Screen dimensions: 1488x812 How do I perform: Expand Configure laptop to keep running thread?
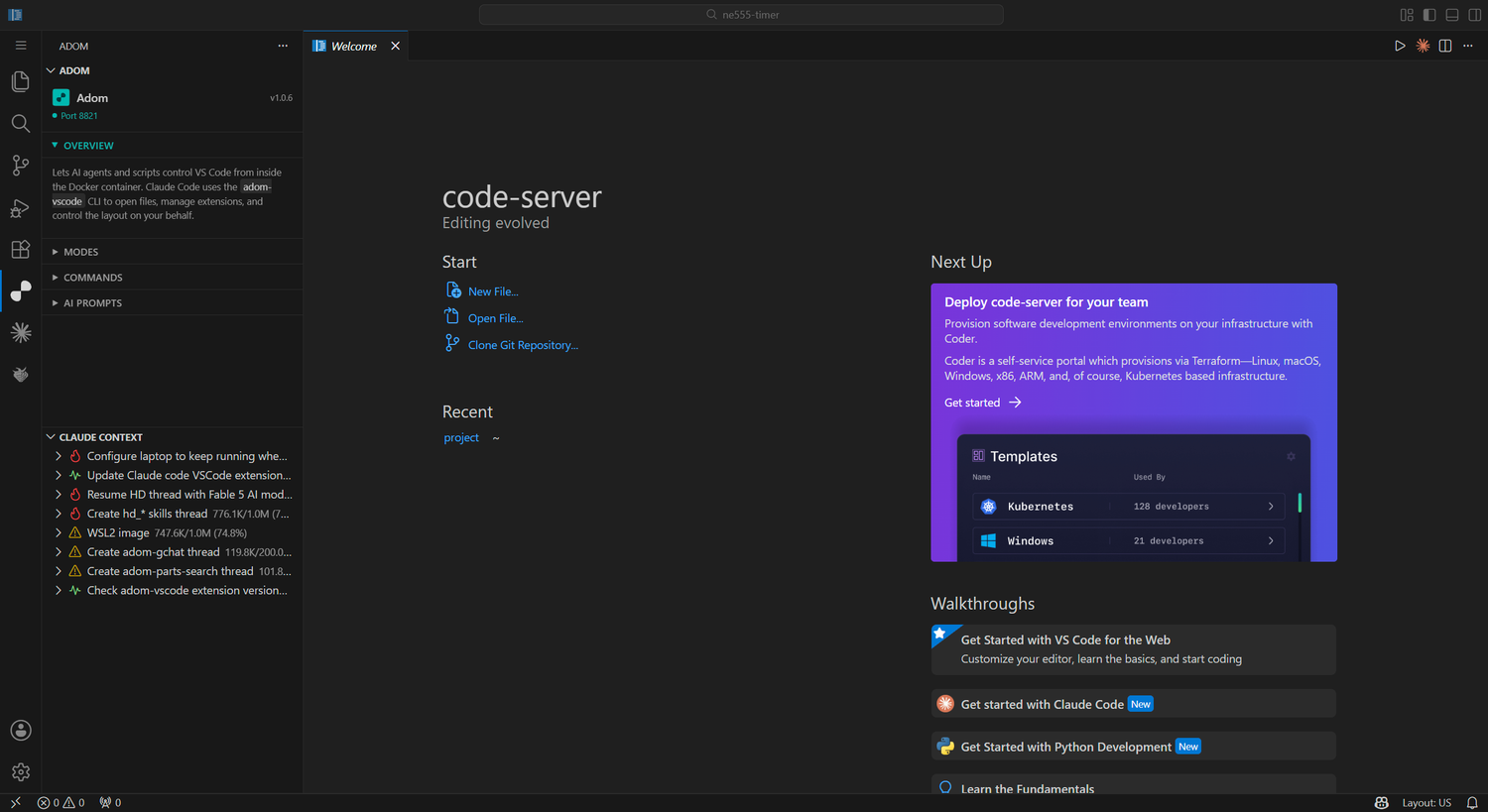(59, 456)
